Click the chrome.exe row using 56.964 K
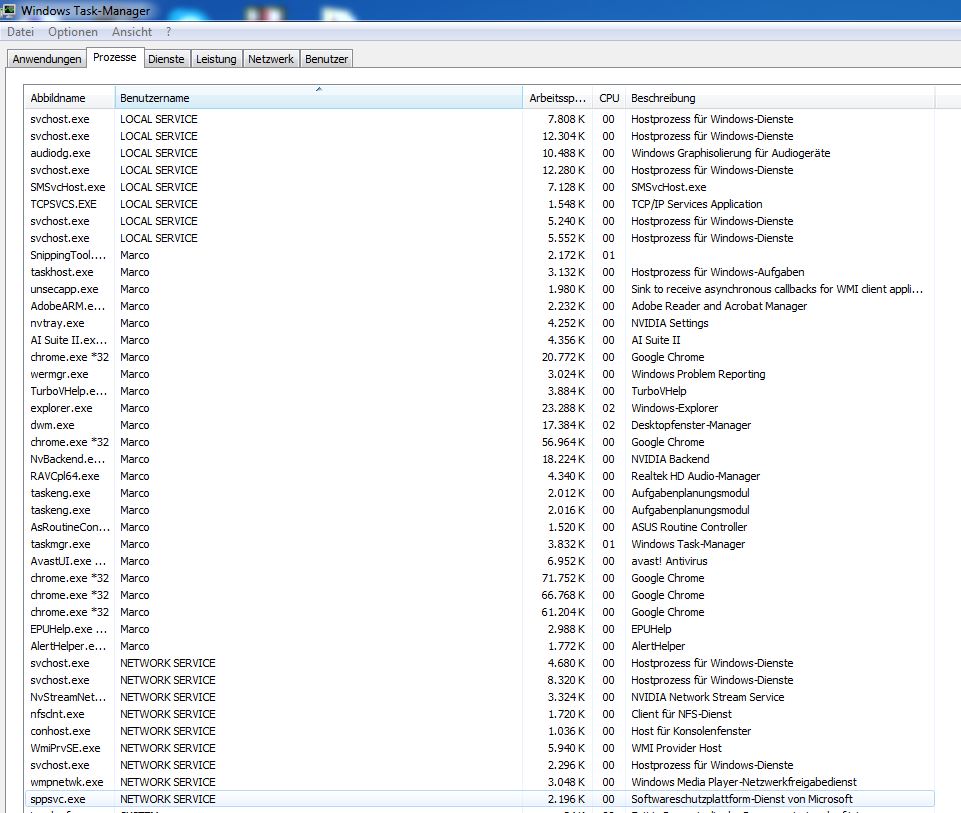 [x=480, y=442]
